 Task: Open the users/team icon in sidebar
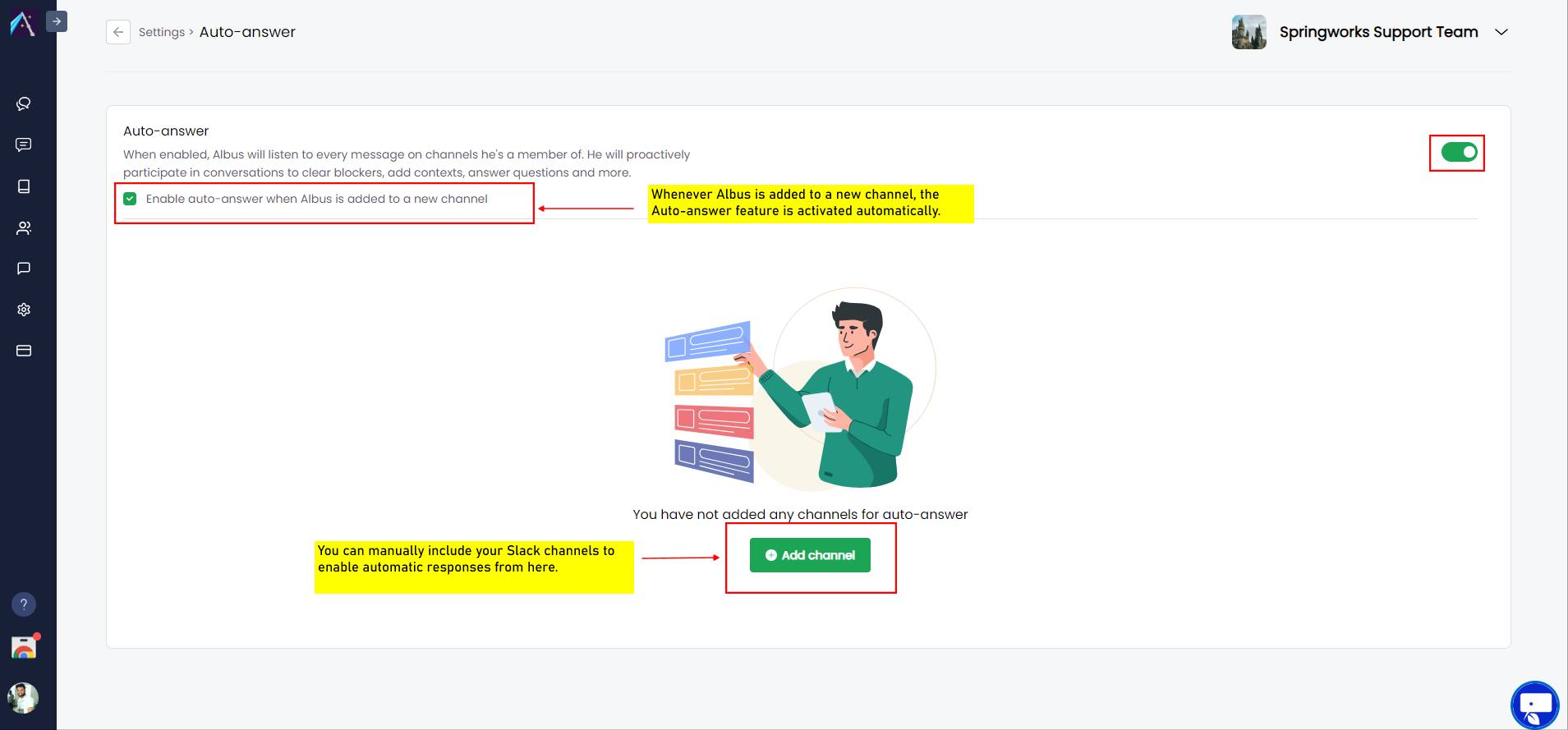(24, 227)
